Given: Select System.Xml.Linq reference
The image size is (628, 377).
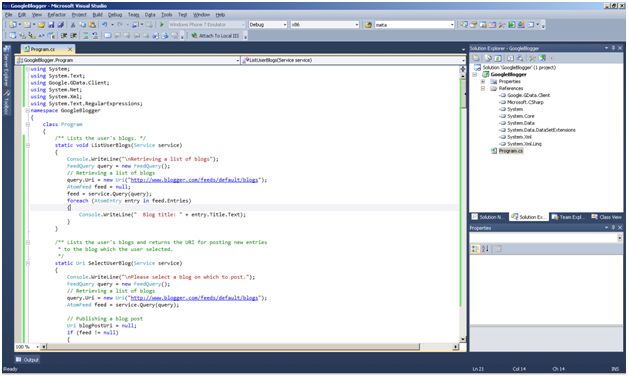Looking at the screenshot, I should pos(524,144).
